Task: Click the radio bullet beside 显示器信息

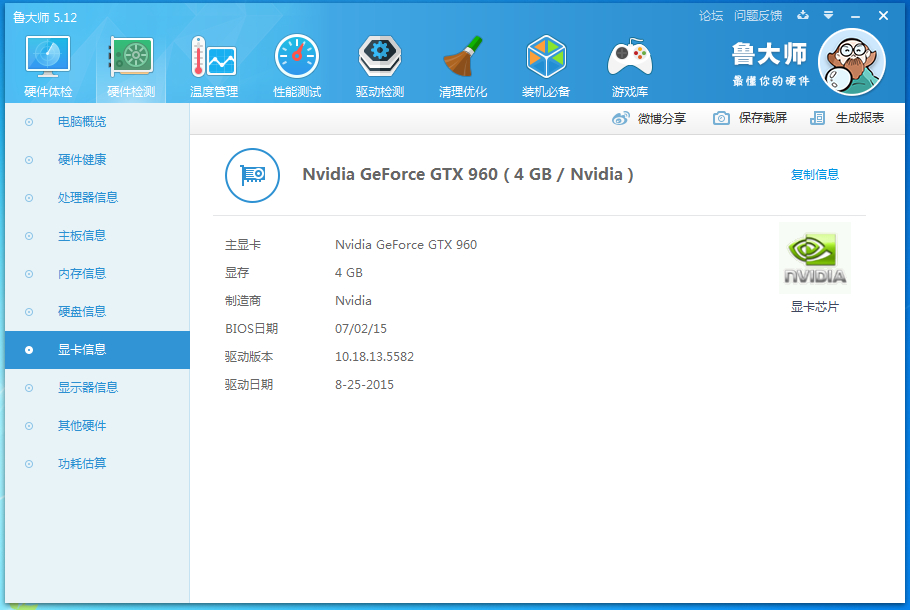Action: pos(29,388)
